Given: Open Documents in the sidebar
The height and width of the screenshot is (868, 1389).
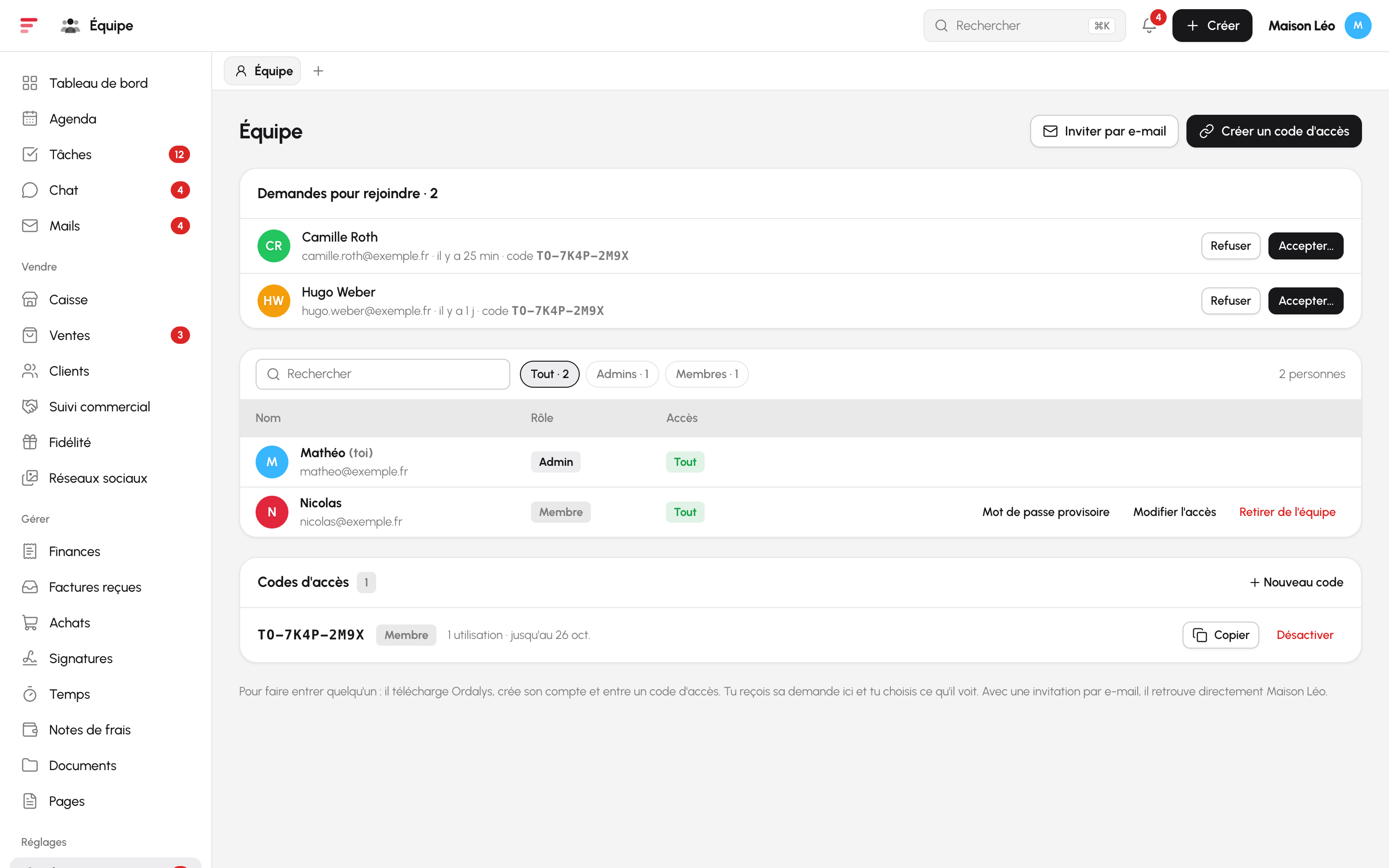Looking at the screenshot, I should click(106, 765).
